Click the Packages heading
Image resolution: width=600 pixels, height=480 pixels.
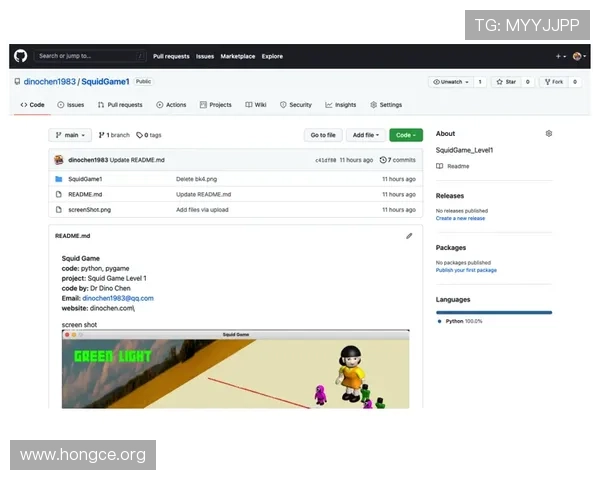[451, 248]
